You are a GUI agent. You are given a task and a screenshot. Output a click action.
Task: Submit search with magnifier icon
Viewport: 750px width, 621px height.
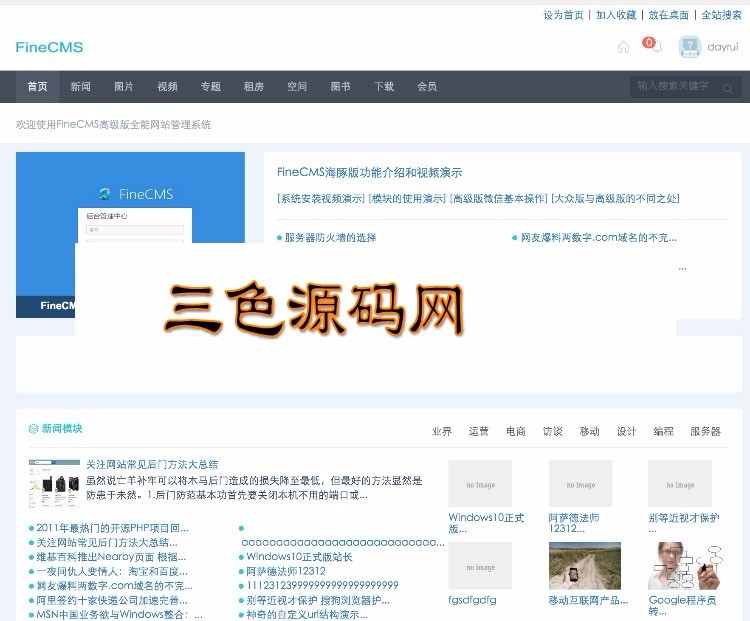point(728,88)
